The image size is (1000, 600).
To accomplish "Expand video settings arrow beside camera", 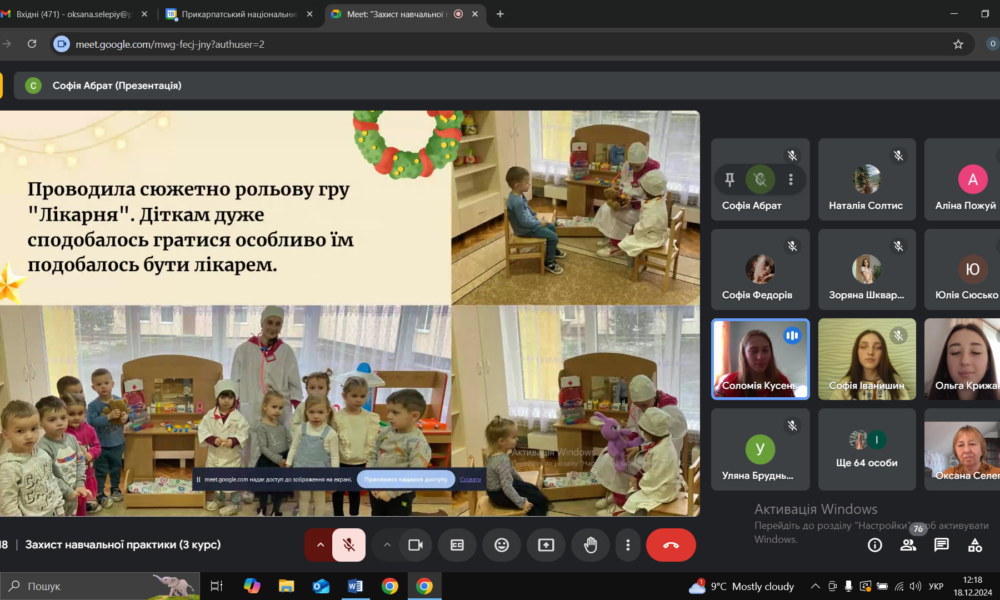I will point(387,545).
